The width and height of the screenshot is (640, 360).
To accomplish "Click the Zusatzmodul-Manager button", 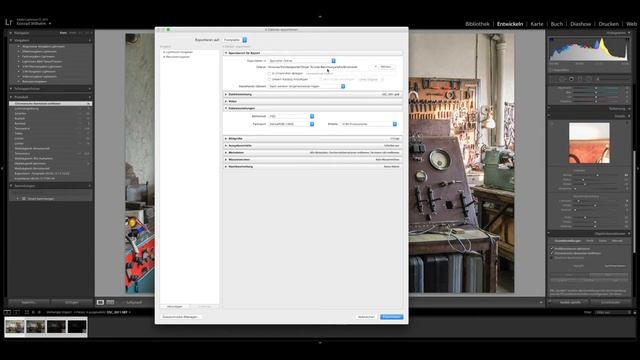I will pyautogui.click(x=180, y=317).
